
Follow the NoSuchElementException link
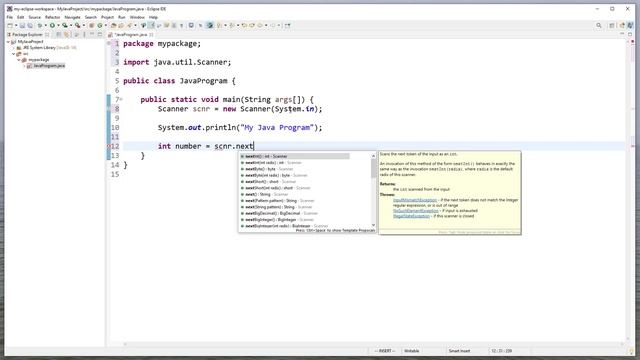(x=416, y=211)
